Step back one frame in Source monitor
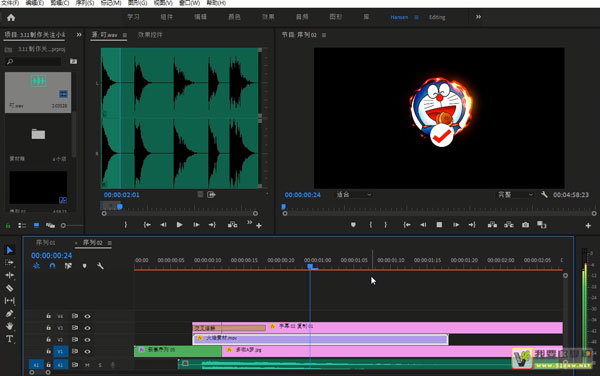 coord(163,225)
